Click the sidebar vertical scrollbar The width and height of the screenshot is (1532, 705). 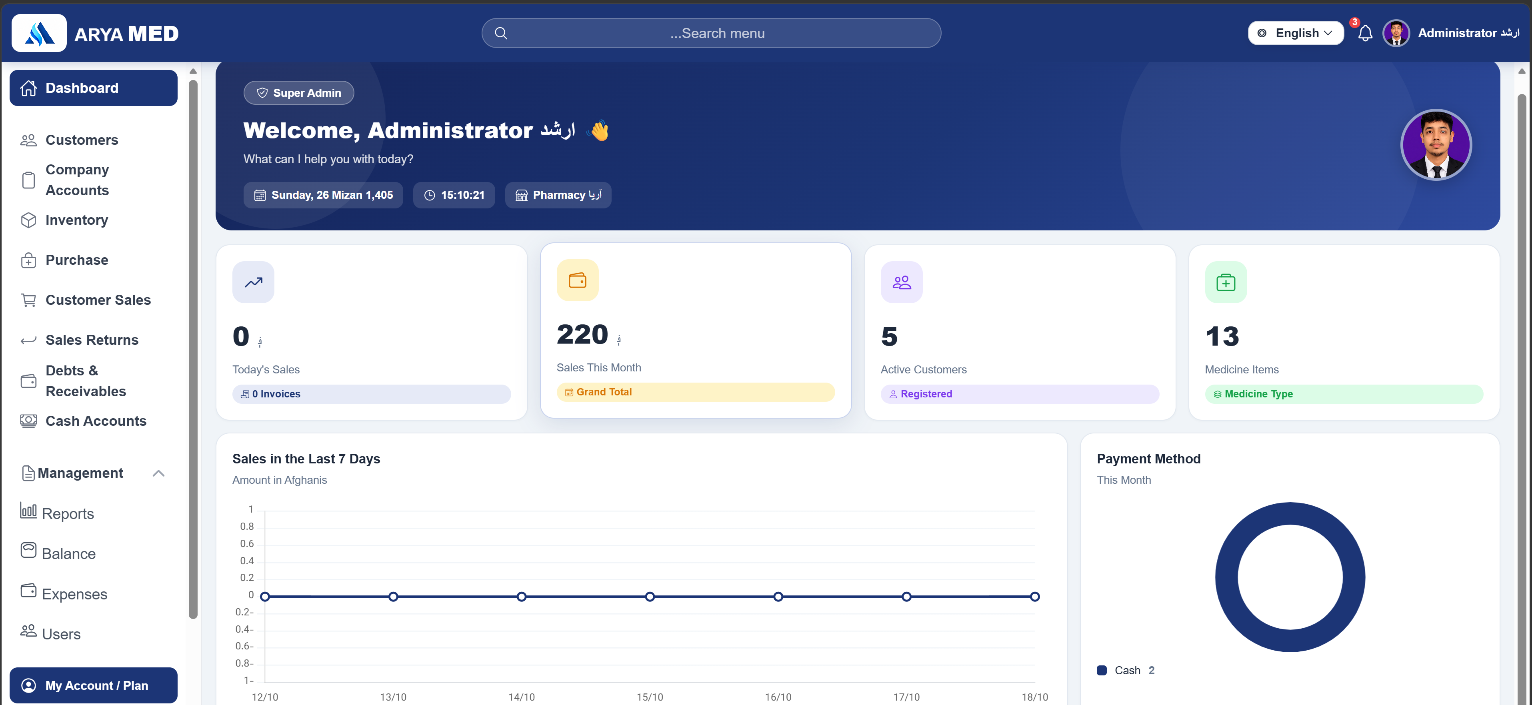tap(193, 350)
